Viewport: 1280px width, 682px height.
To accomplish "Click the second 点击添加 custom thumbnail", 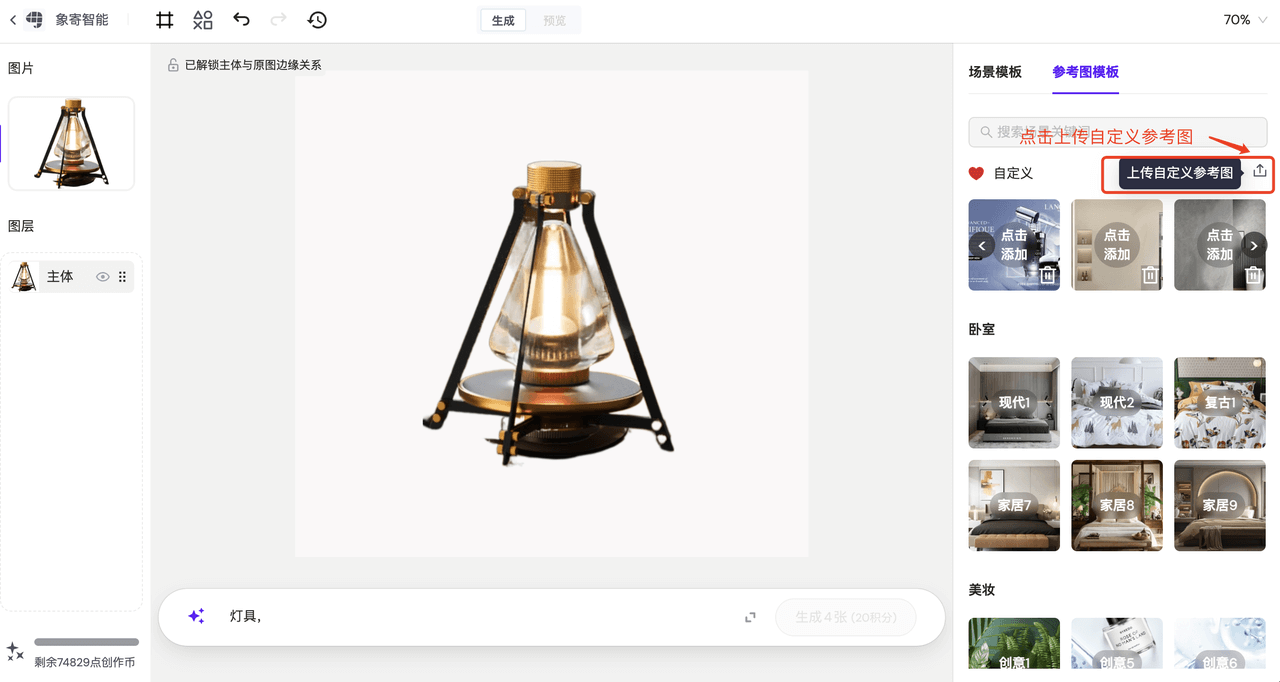I will click(x=1117, y=245).
